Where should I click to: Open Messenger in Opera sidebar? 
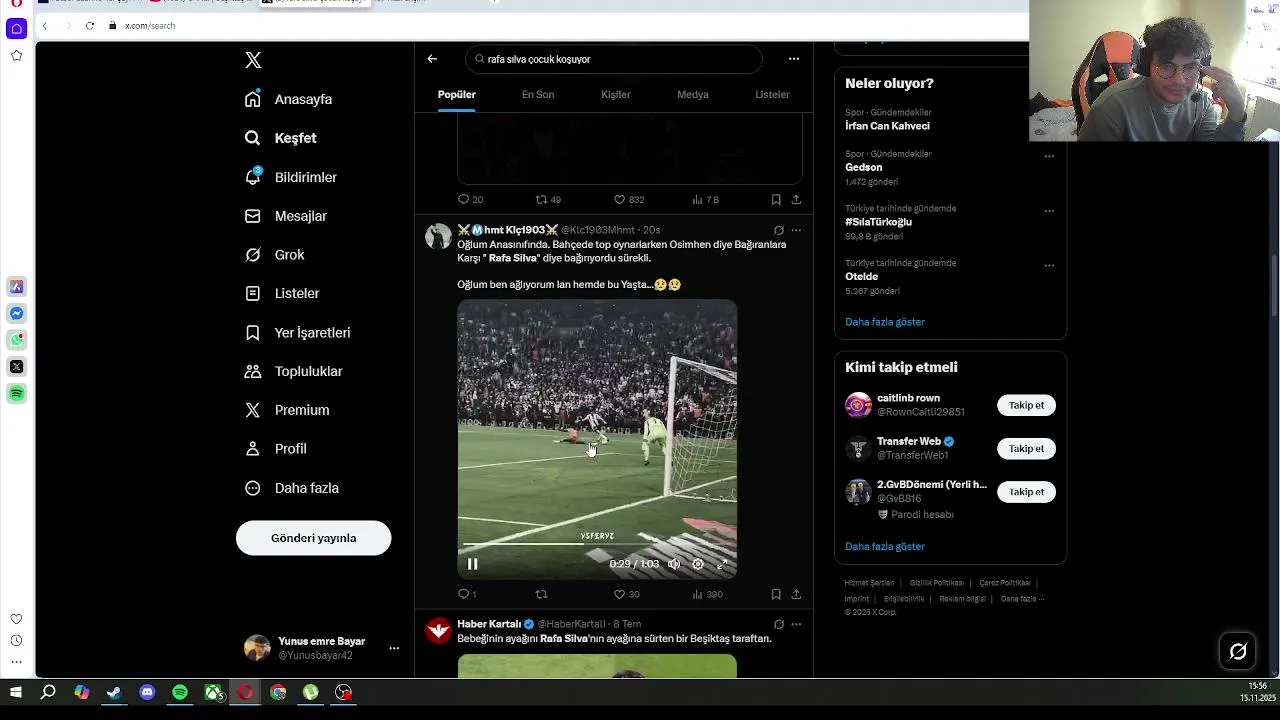tap(17, 313)
